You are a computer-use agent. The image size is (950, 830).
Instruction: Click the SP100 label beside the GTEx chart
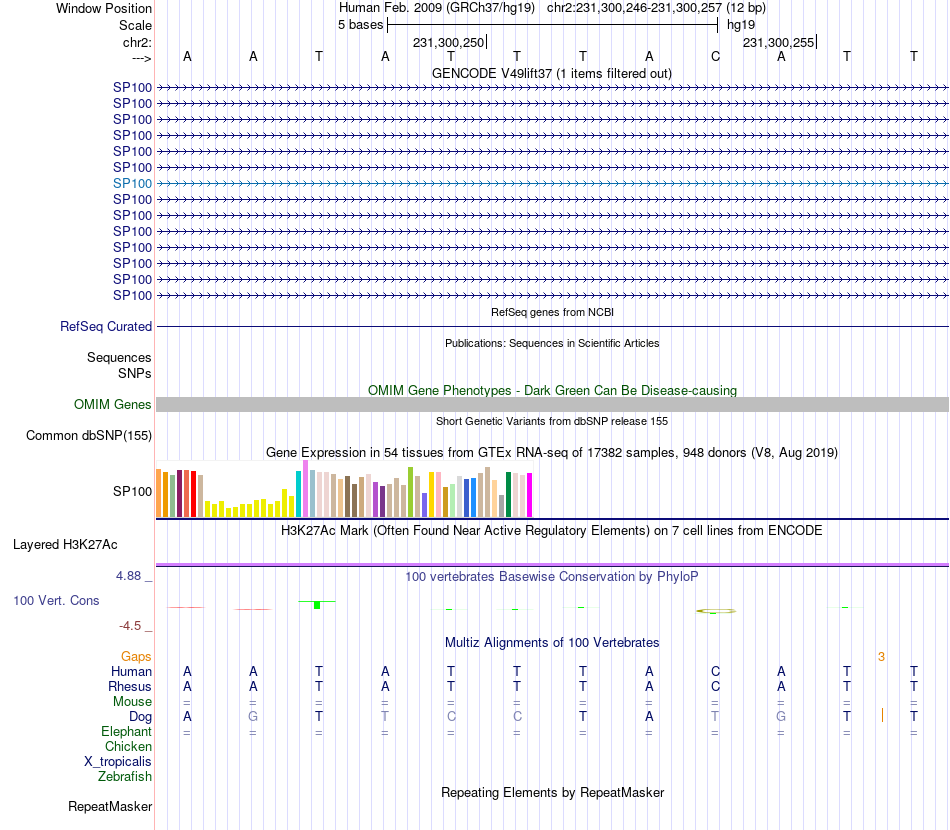(133, 491)
